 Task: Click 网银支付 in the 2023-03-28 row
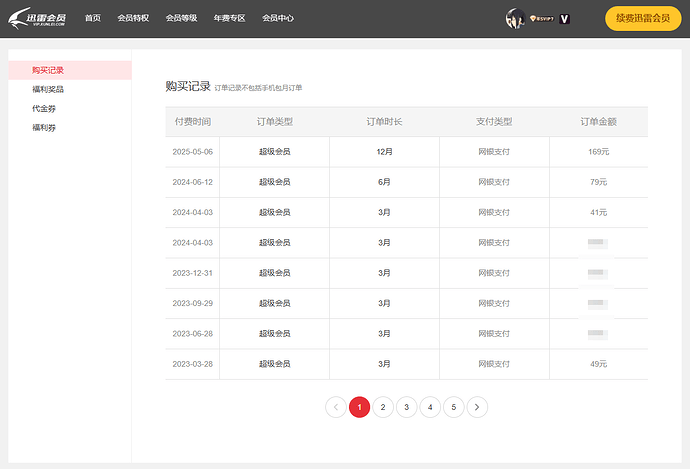[494, 364]
